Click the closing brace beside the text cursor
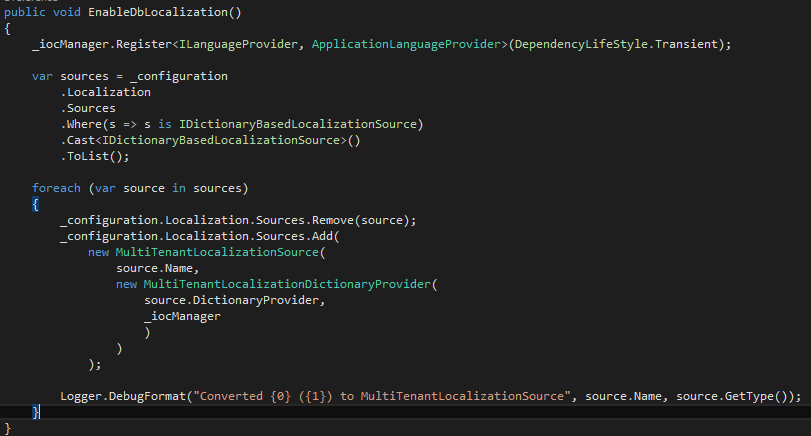The image size is (811, 436). 35,412
